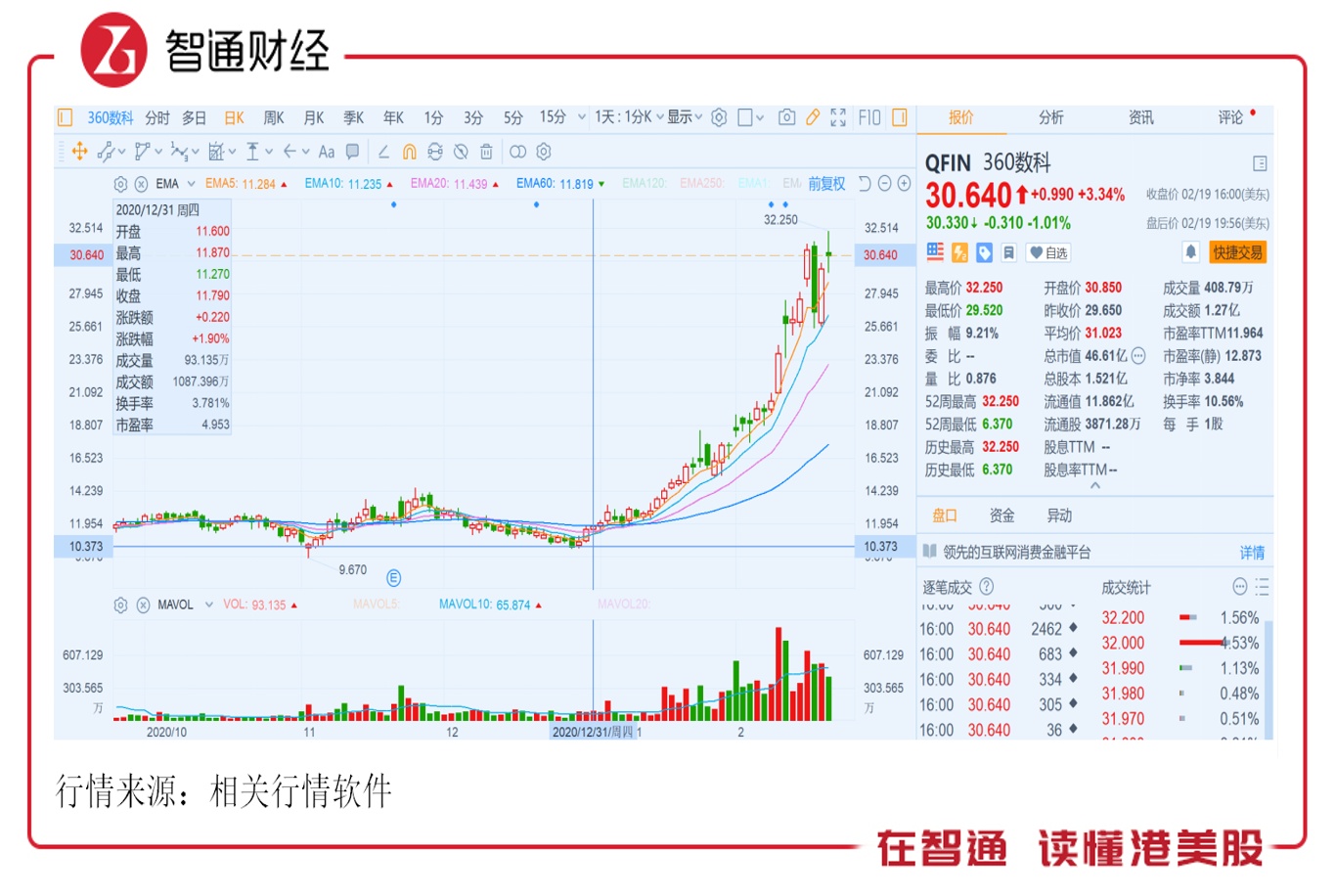Toggle the right quote panel icon
This screenshot has height=896, width=1335.
coord(900,117)
